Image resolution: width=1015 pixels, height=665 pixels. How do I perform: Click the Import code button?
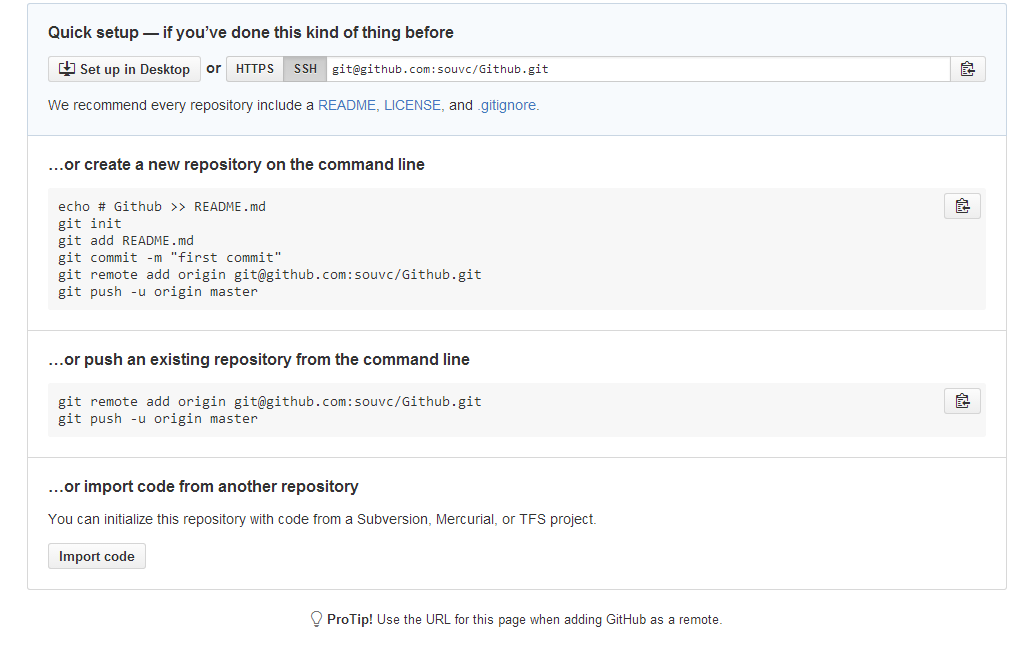coord(96,556)
